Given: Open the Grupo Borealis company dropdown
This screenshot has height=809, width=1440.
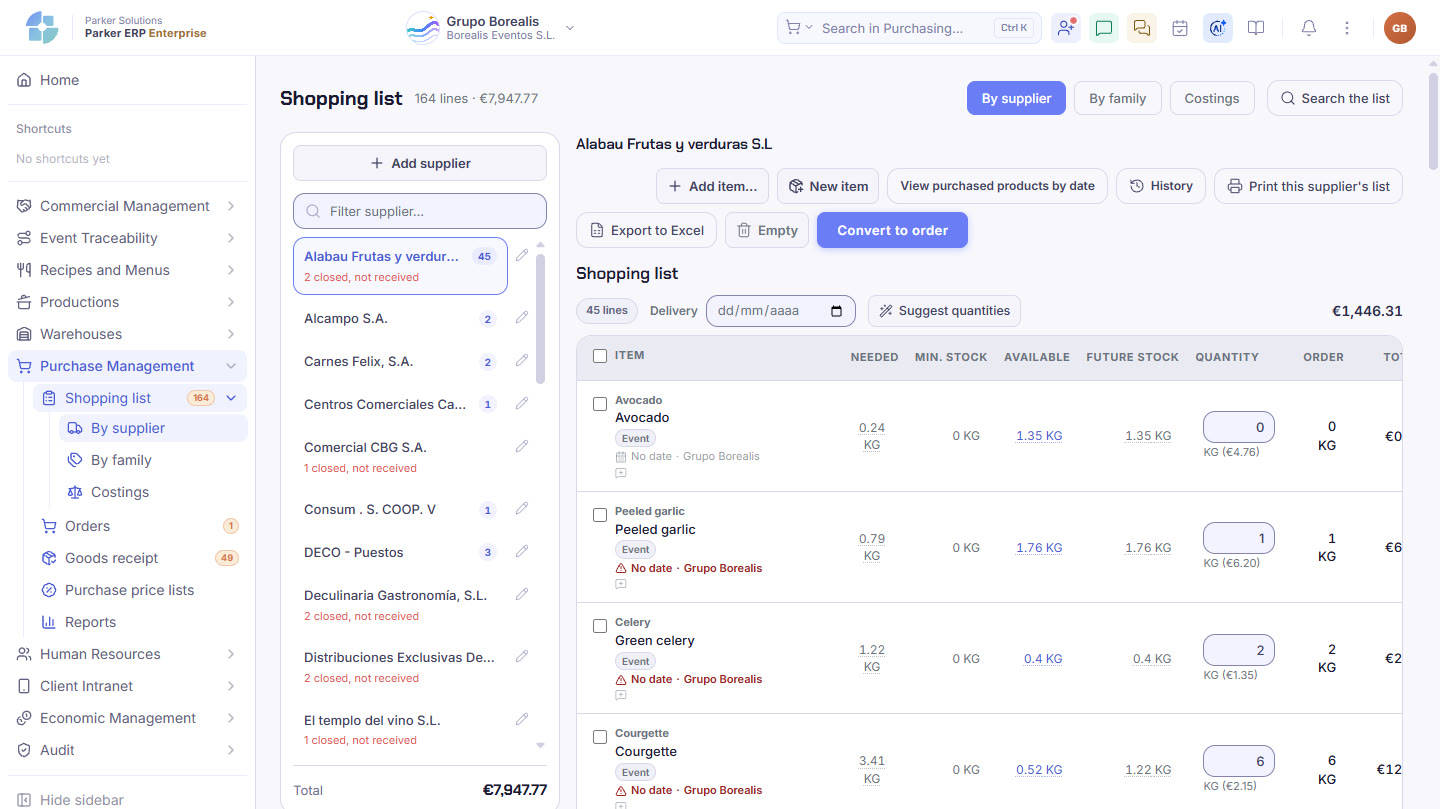Looking at the screenshot, I should click(x=491, y=28).
